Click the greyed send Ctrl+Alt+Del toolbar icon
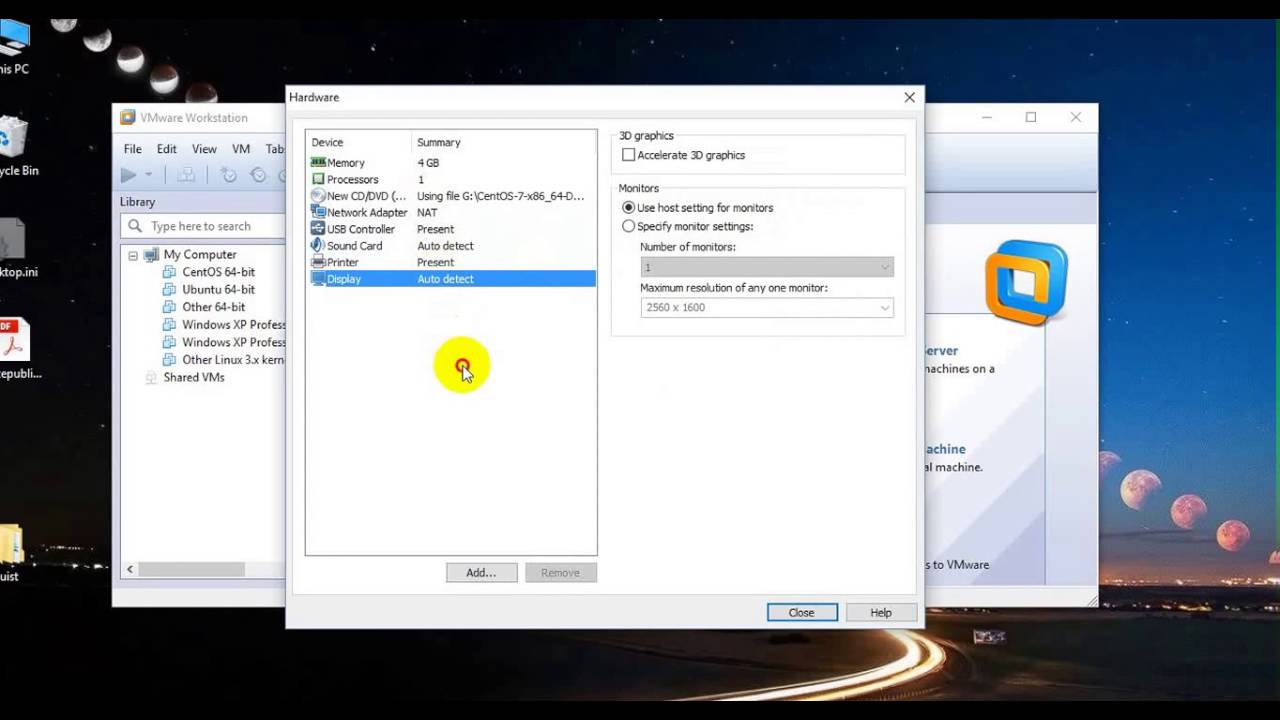The width and height of the screenshot is (1280, 720). click(186, 175)
